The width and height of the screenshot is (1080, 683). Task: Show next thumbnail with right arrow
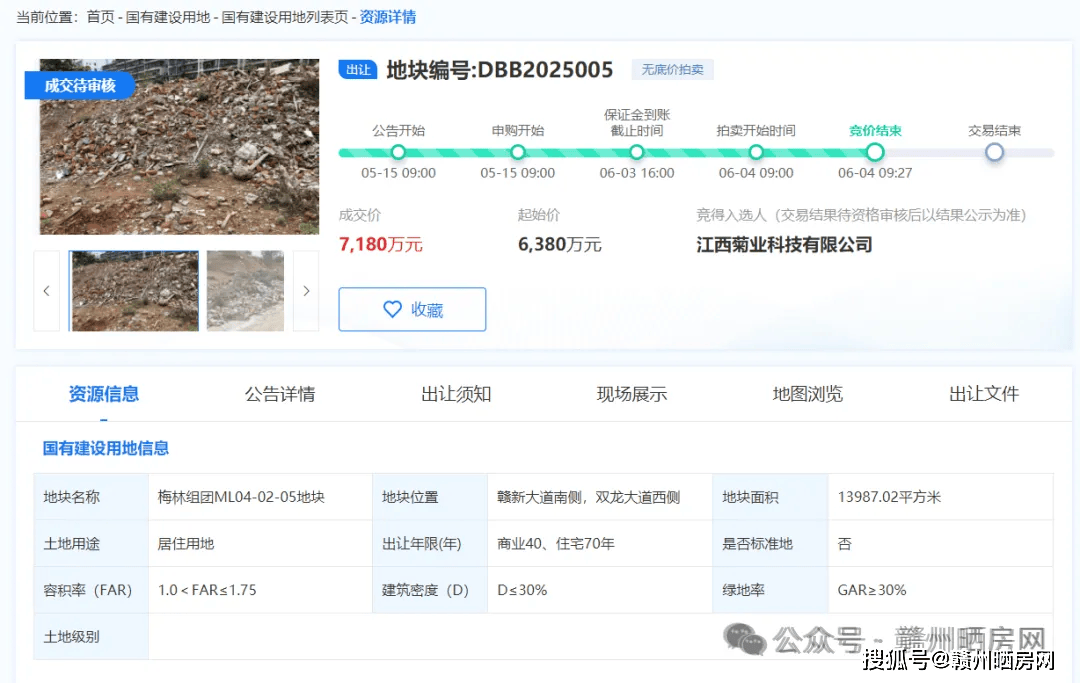pyautogui.click(x=306, y=291)
